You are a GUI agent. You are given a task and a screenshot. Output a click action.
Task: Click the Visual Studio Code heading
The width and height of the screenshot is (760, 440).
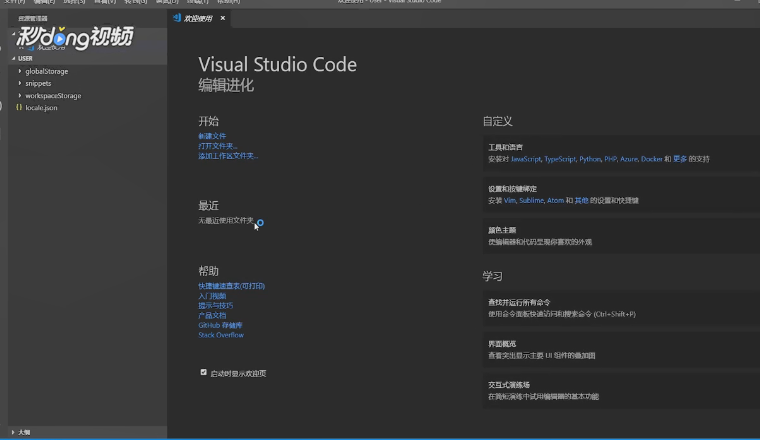click(x=277, y=64)
